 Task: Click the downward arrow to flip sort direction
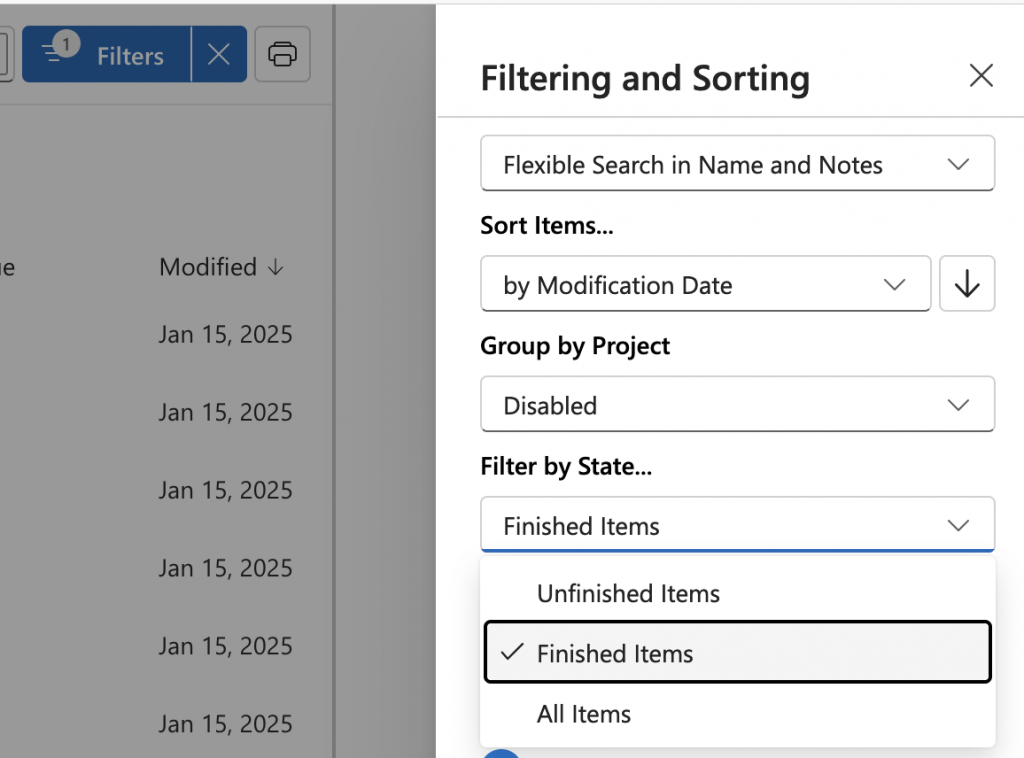click(967, 283)
